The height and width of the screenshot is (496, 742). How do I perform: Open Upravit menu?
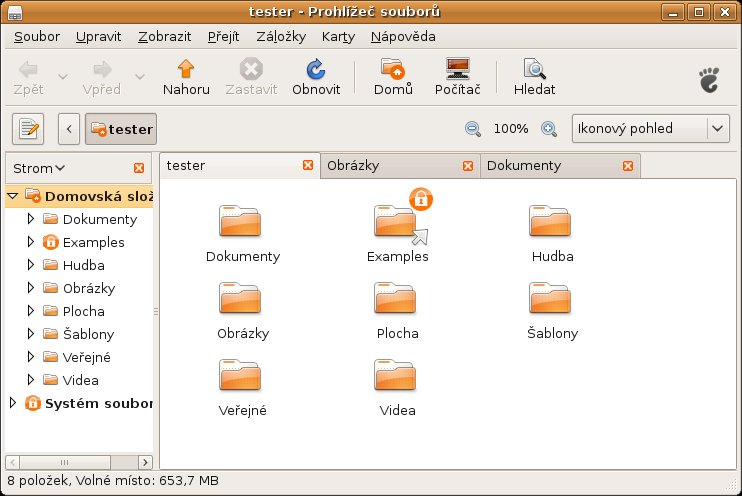98,36
